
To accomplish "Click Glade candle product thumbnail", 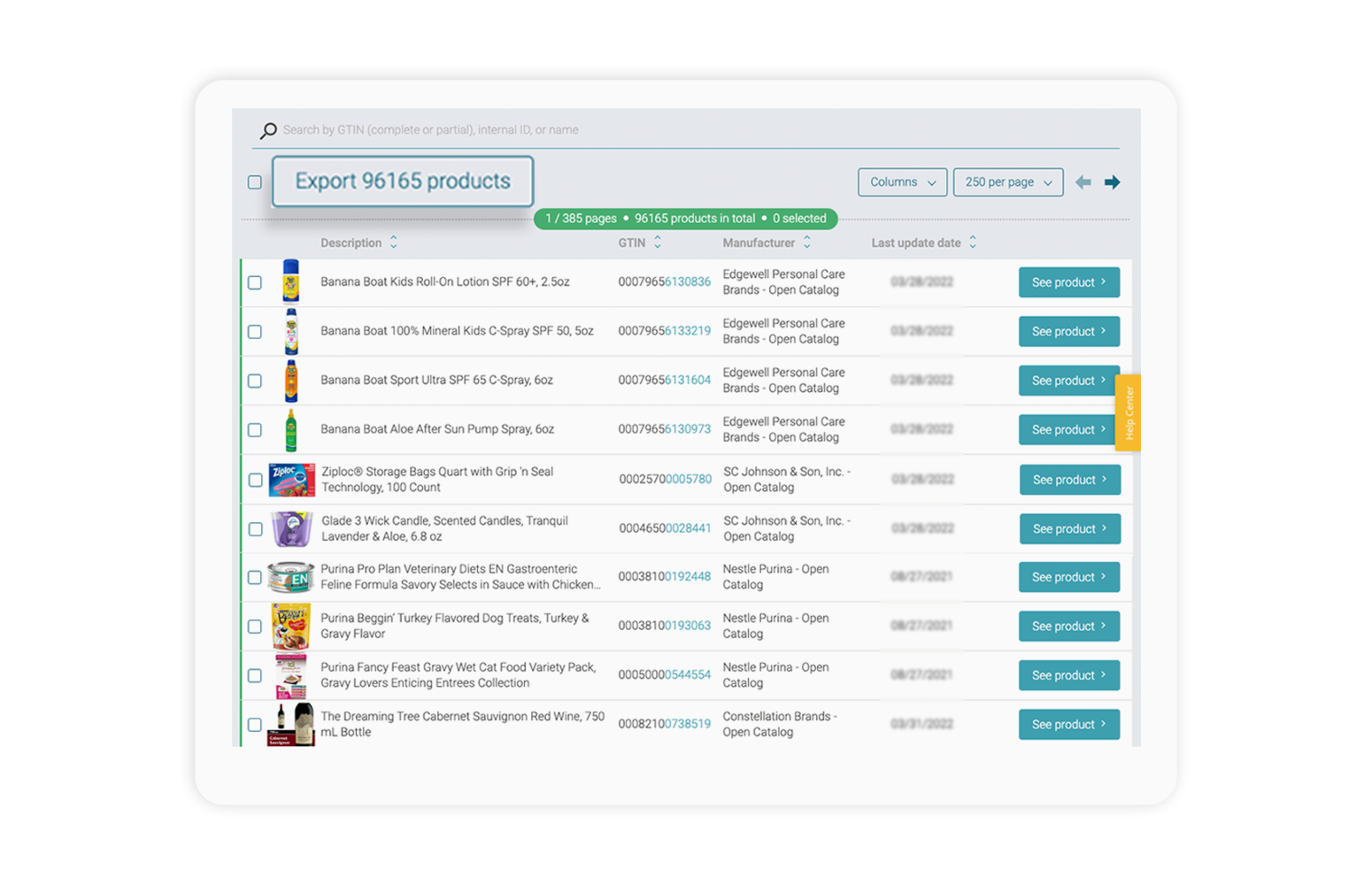I will click(291, 529).
